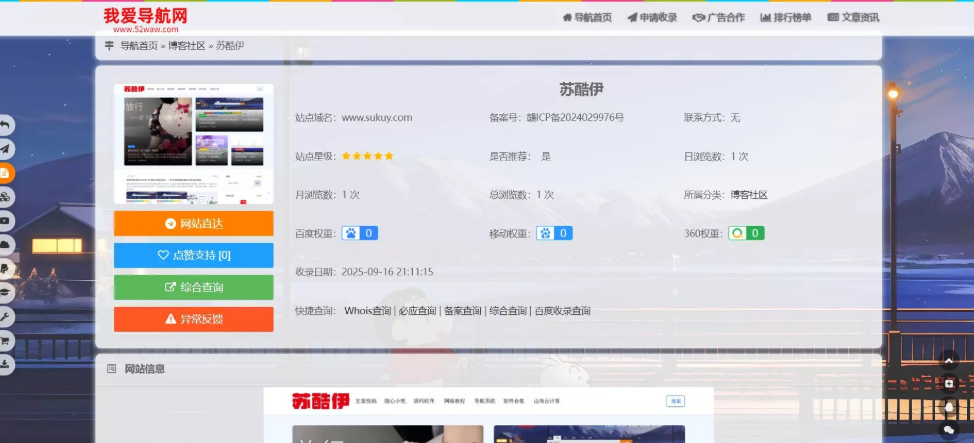Screen dimensions: 974x443
Task: Click the breadcrumb pin icon before 导航首页
Action: coord(109,45)
